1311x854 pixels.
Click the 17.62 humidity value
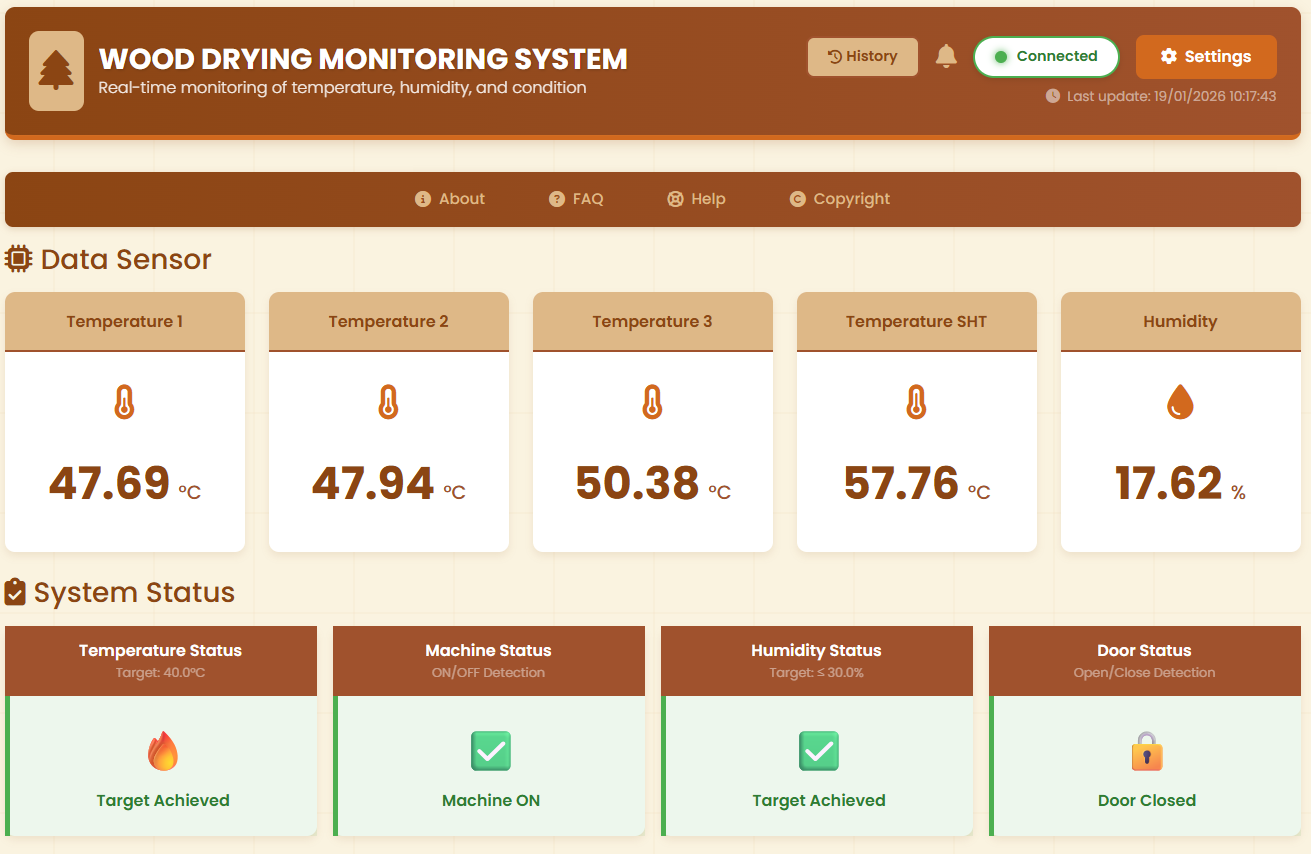(x=1169, y=484)
